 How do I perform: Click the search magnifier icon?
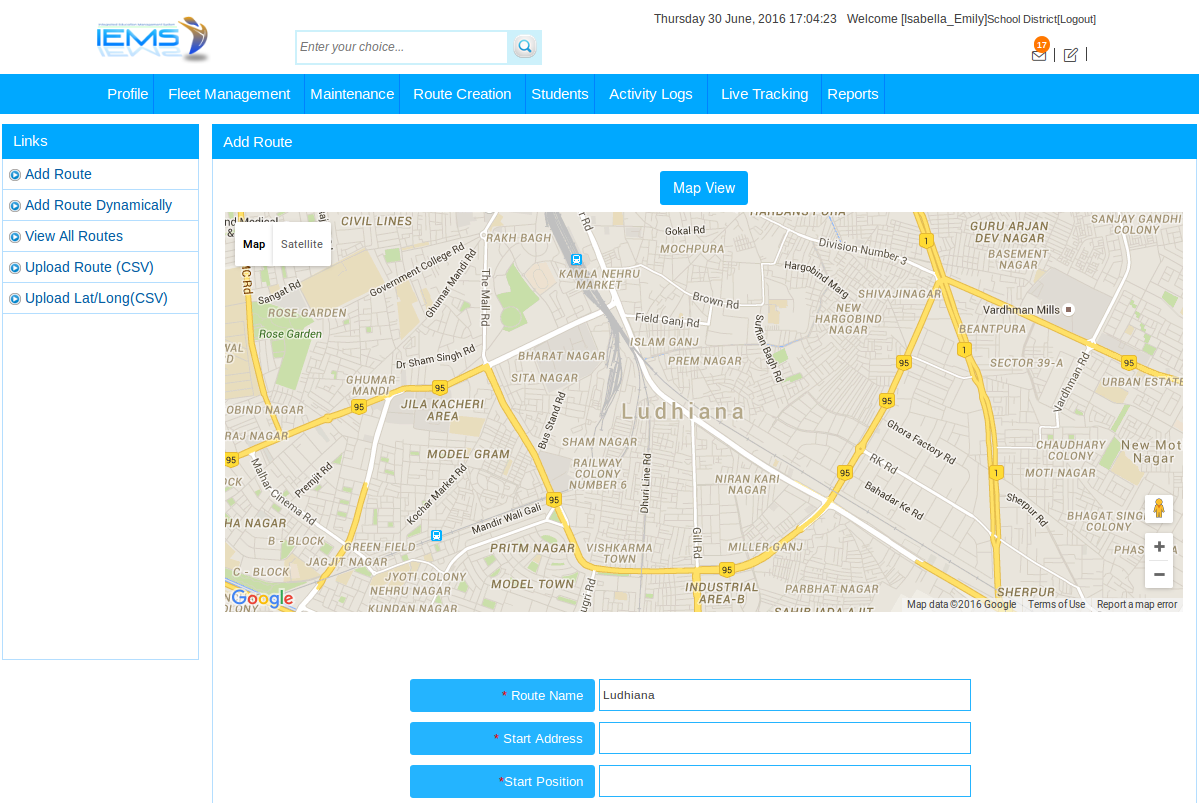click(x=525, y=47)
